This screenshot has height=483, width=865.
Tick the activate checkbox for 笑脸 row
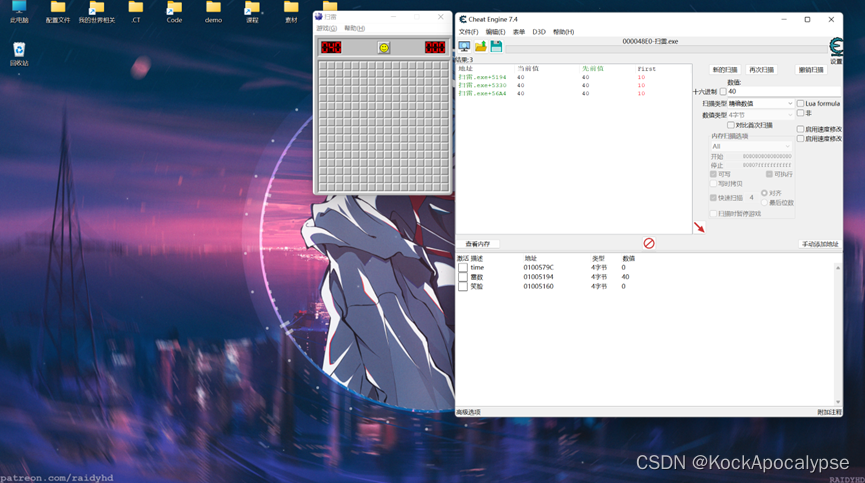click(463, 286)
